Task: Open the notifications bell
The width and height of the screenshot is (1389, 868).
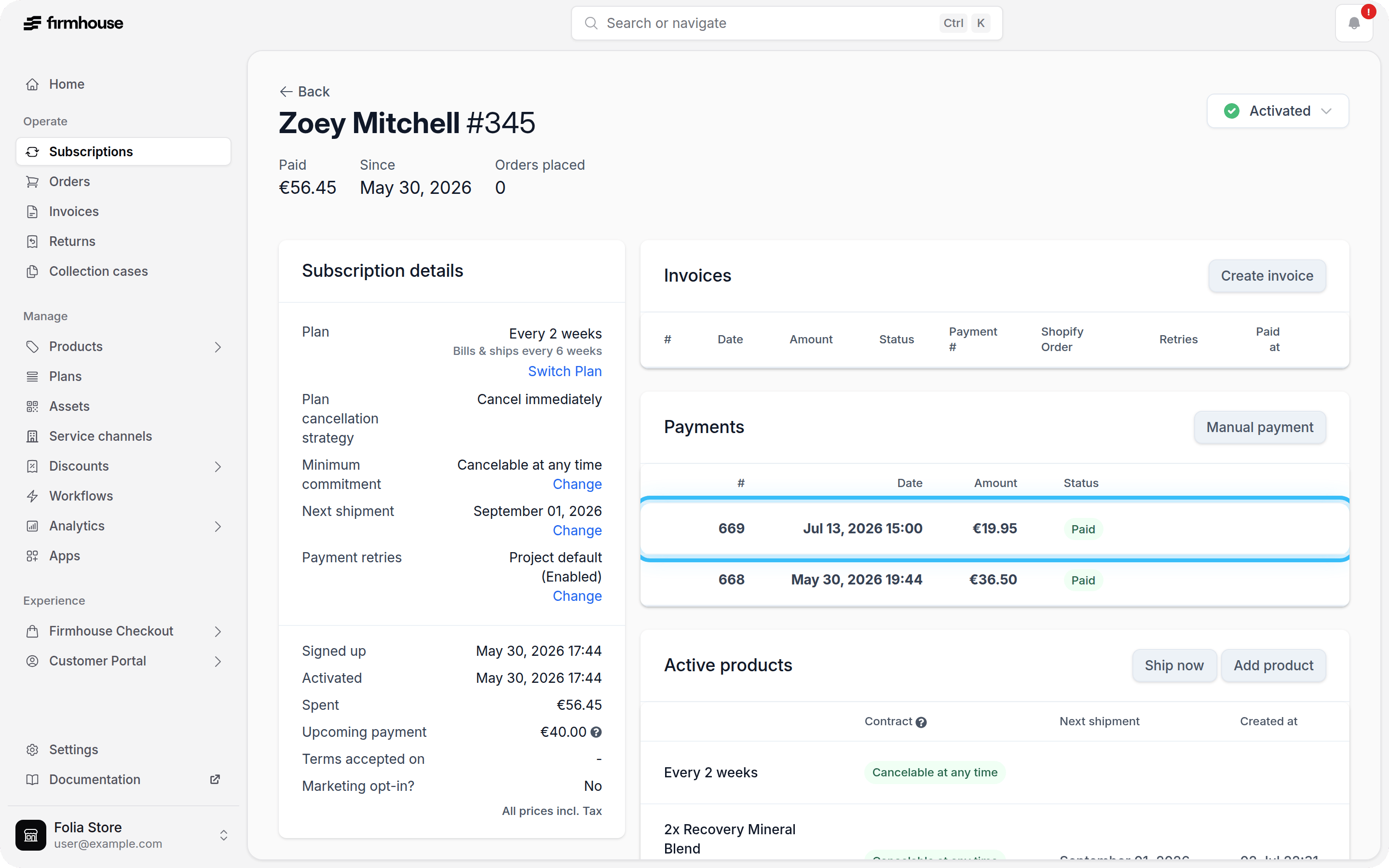Action: point(1354,24)
